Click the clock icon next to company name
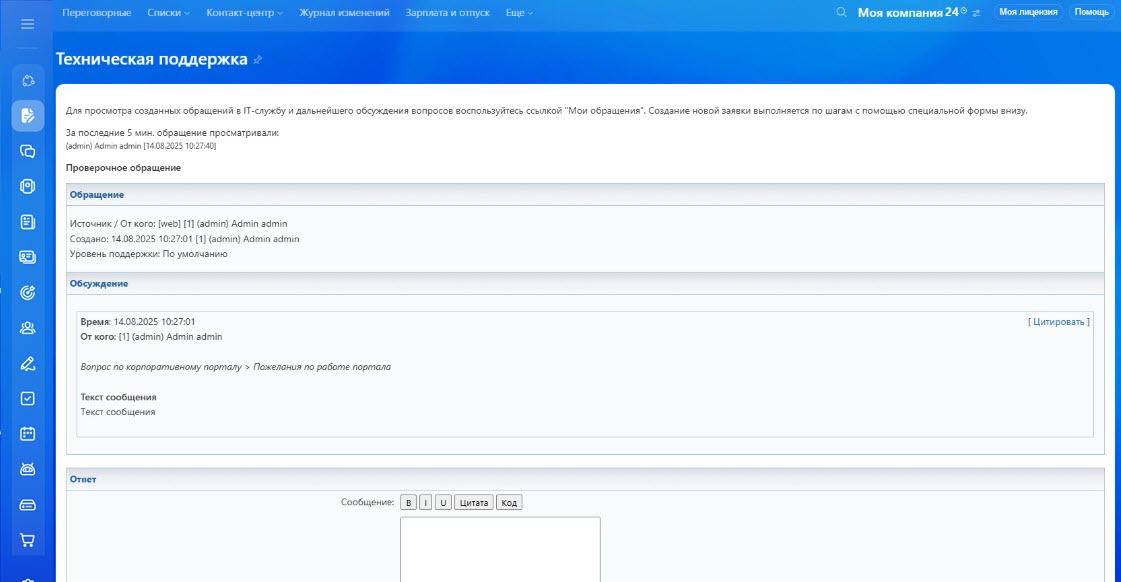 pos(964,10)
